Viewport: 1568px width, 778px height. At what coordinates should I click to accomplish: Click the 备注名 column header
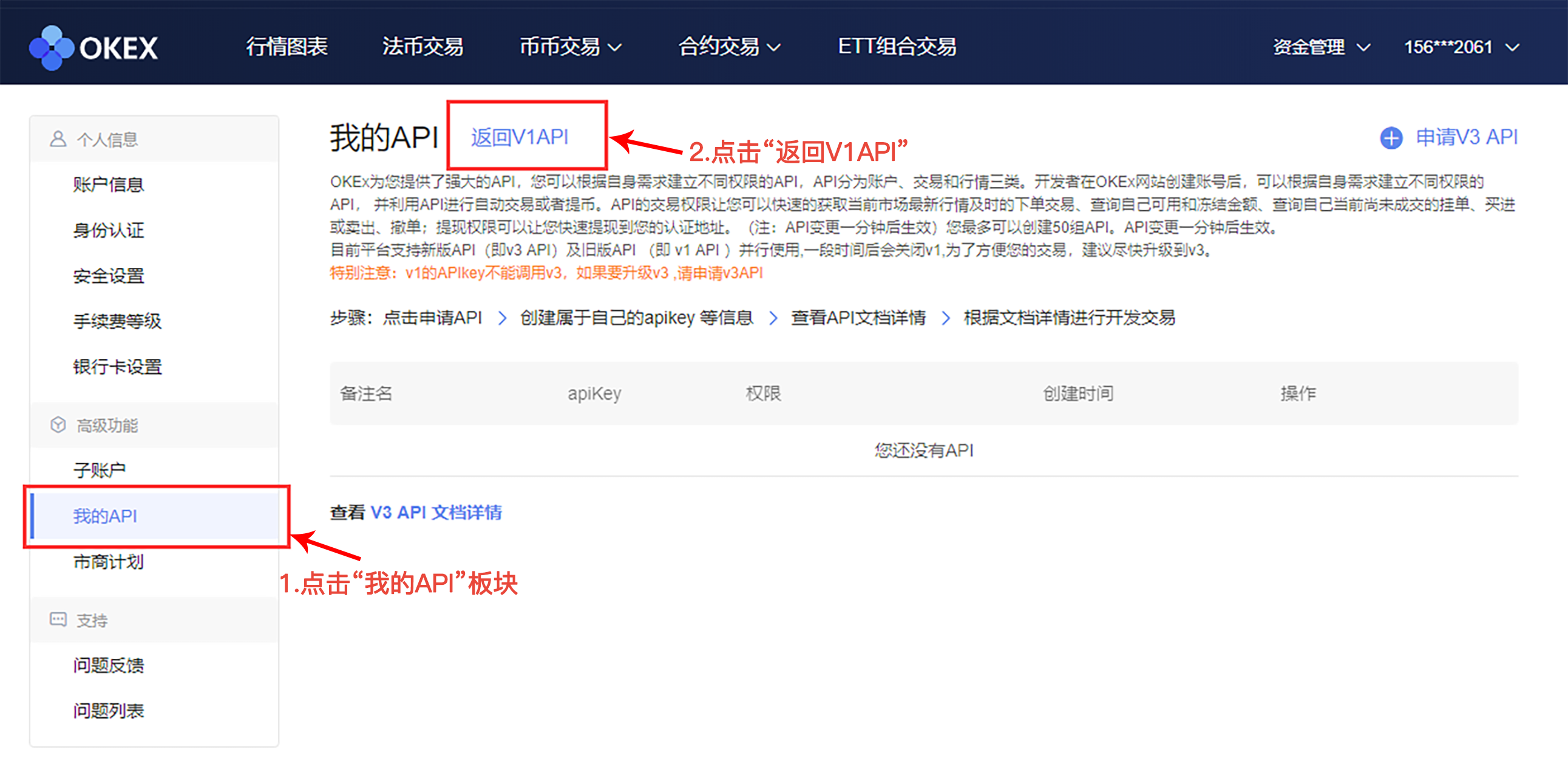tap(366, 394)
